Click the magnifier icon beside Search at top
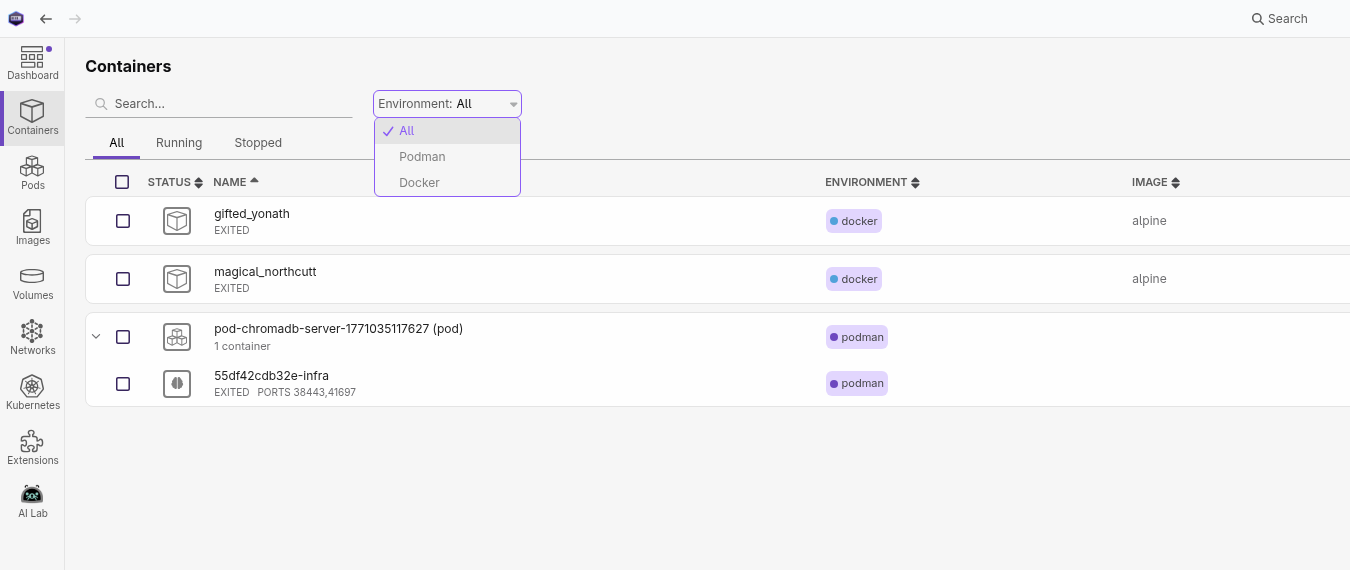The image size is (1350, 570). point(1258,19)
